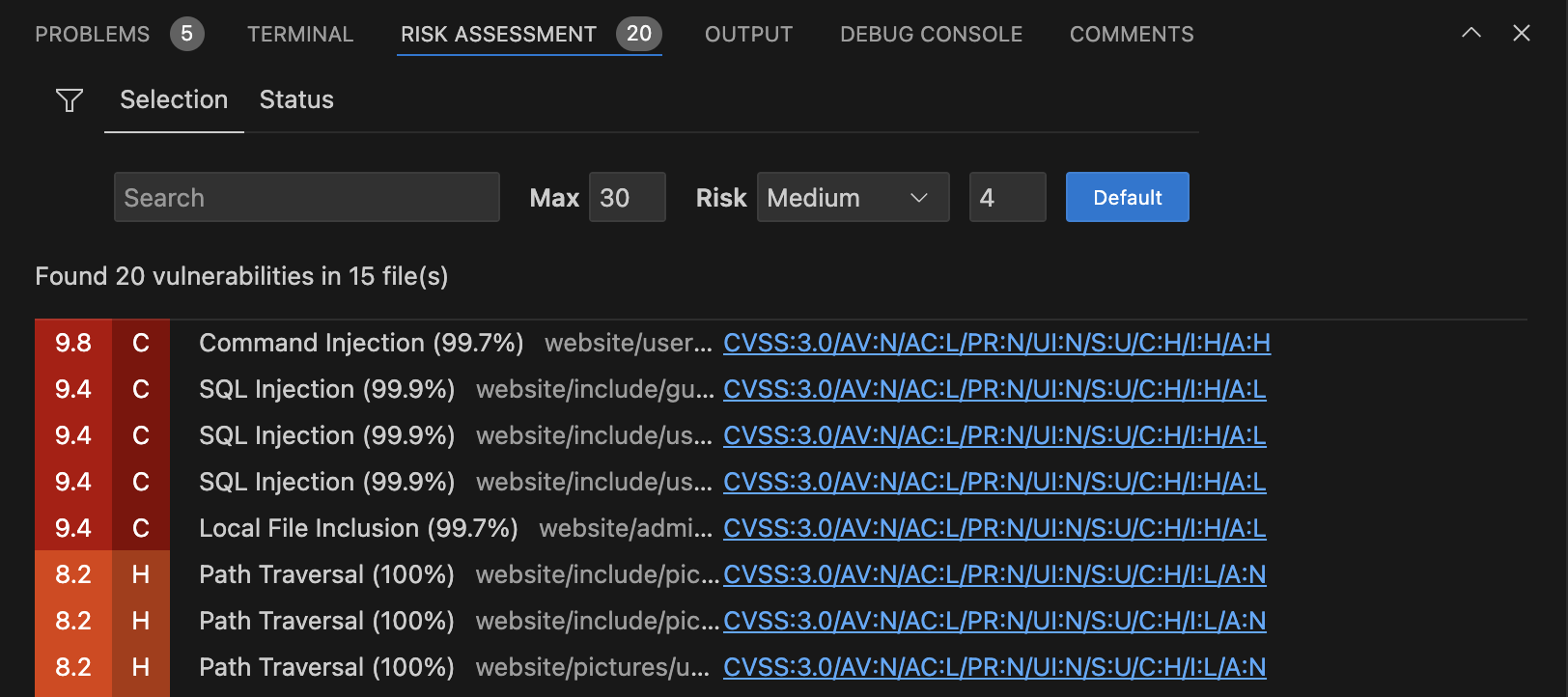Select the Selection sub-tab
Viewport: 1568px width, 697px height.
click(x=174, y=99)
